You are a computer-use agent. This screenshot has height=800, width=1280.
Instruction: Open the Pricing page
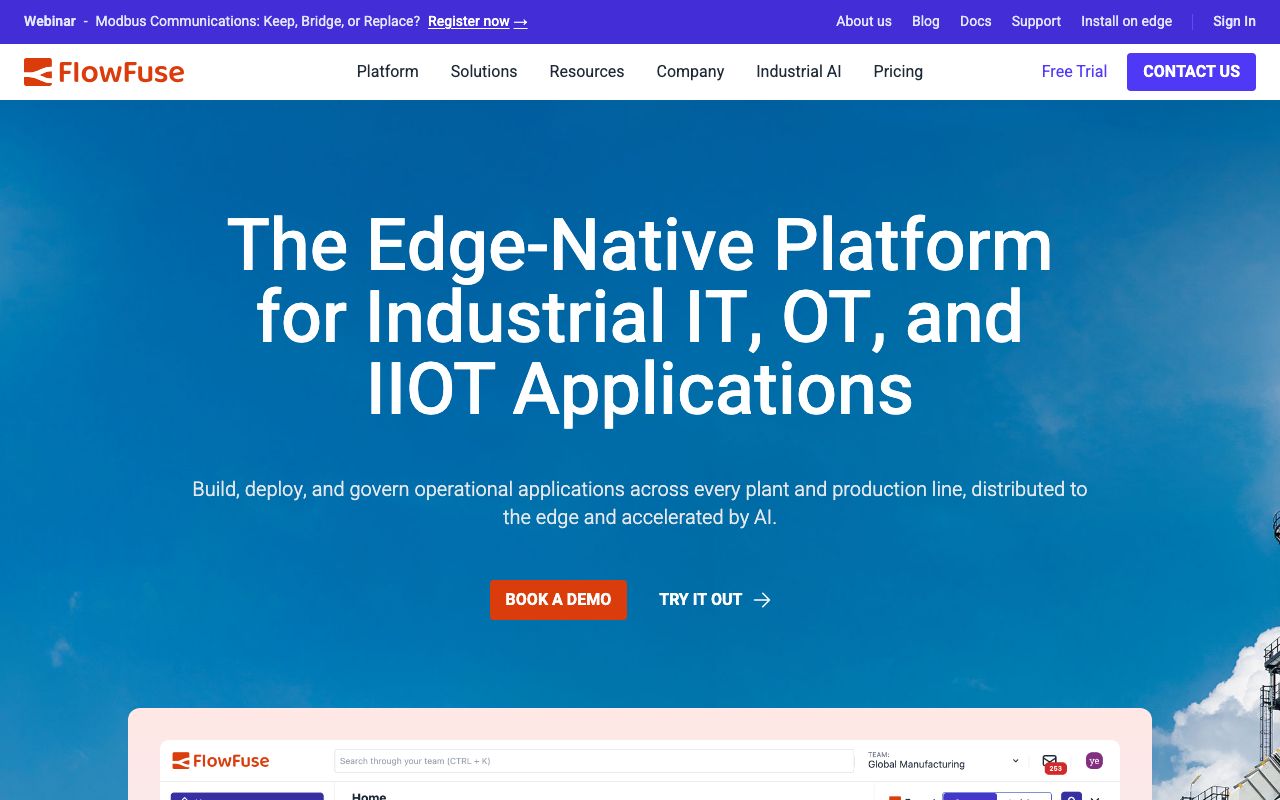click(898, 72)
